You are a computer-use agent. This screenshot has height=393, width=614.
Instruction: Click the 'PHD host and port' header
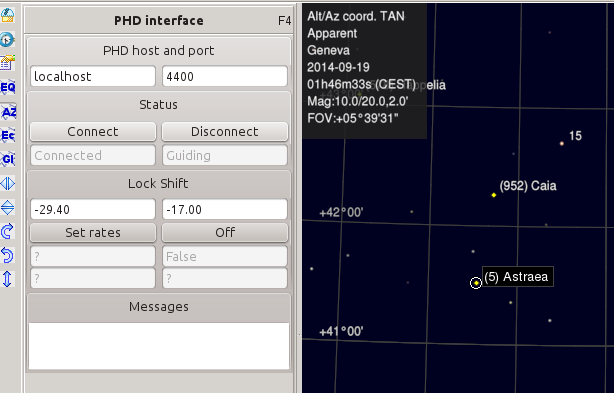[159, 50]
